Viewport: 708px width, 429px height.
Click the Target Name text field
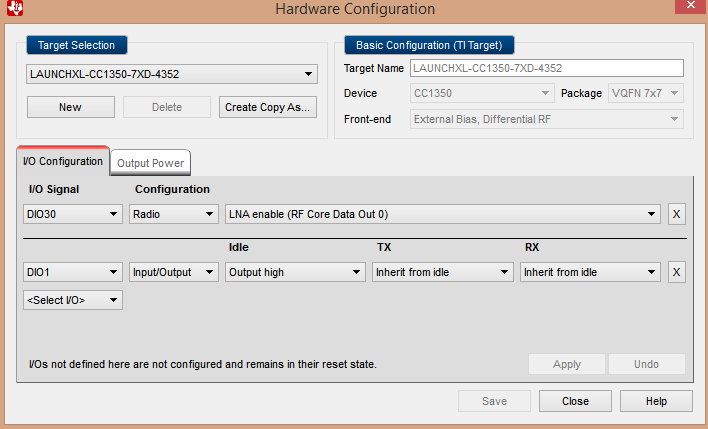click(546, 68)
